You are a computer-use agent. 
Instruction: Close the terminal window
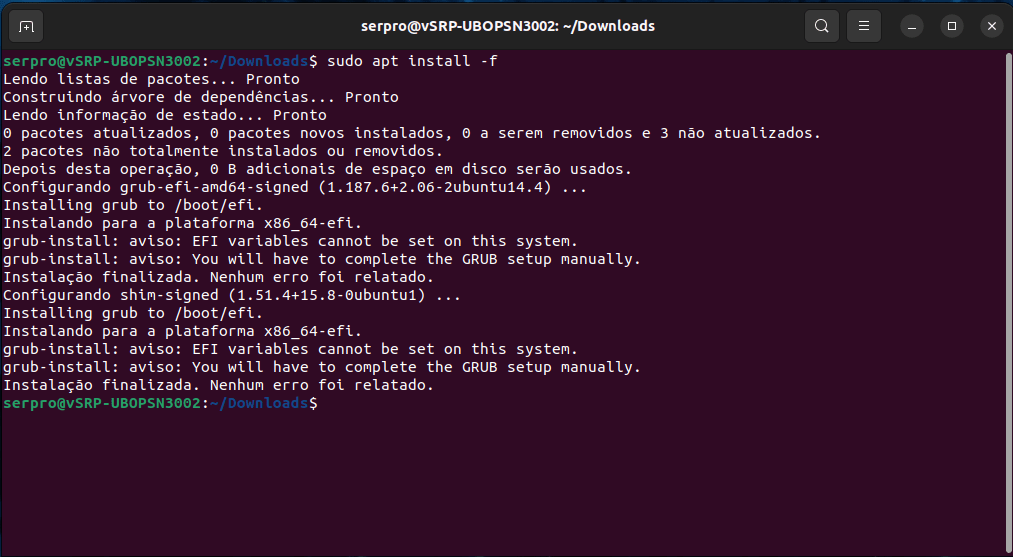coord(992,26)
